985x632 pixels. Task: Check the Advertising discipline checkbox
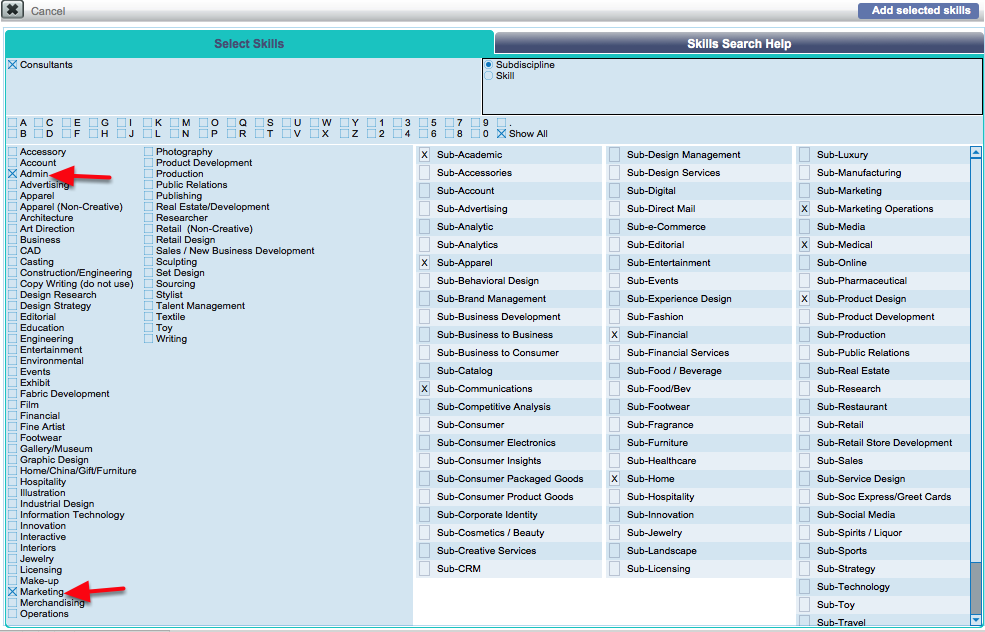(x=12, y=185)
